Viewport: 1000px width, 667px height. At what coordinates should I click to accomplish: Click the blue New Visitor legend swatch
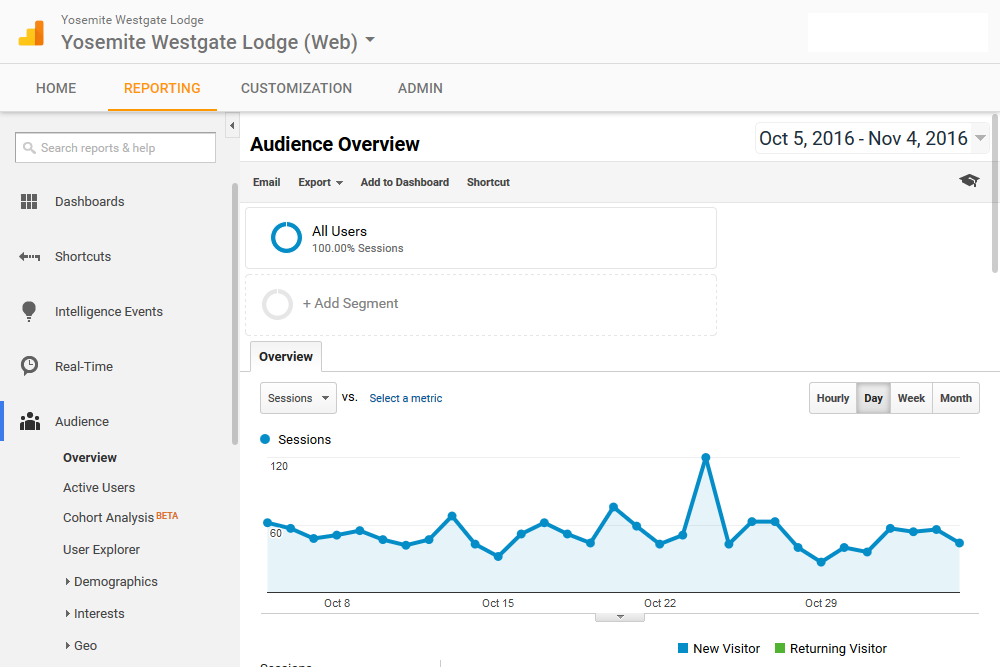point(683,649)
